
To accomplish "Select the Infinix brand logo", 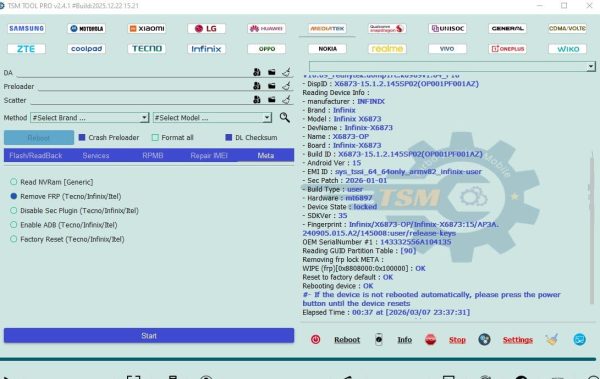I will (206, 49).
